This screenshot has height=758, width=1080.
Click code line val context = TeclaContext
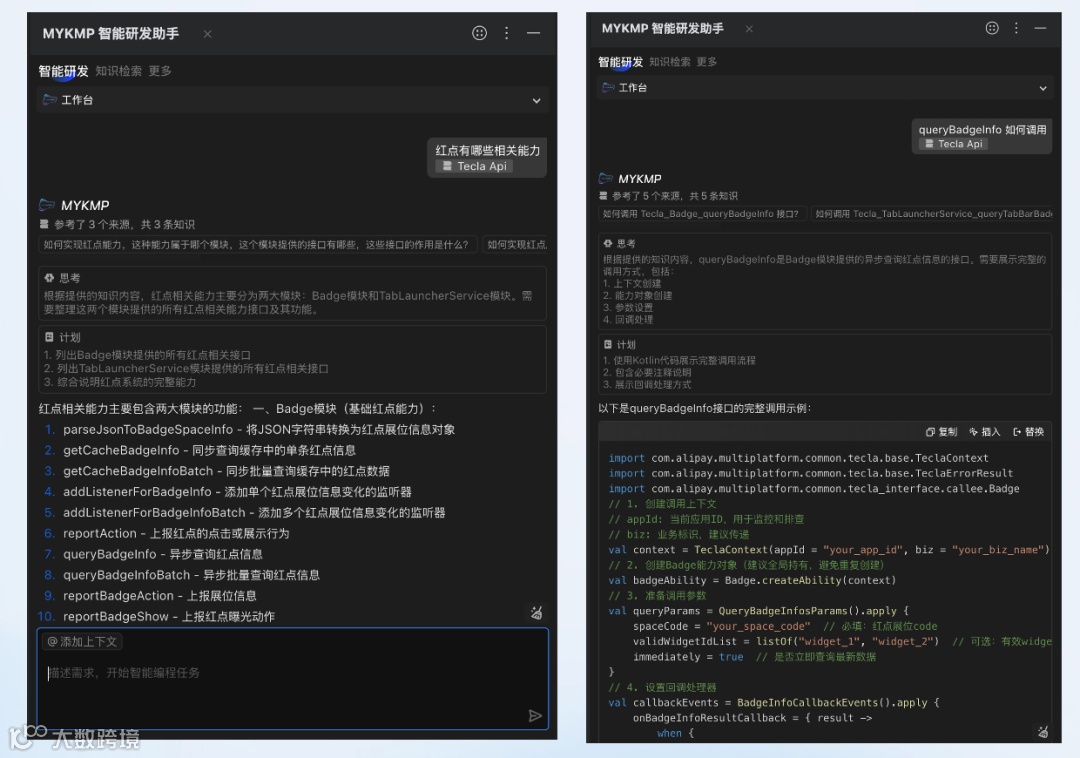click(829, 549)
